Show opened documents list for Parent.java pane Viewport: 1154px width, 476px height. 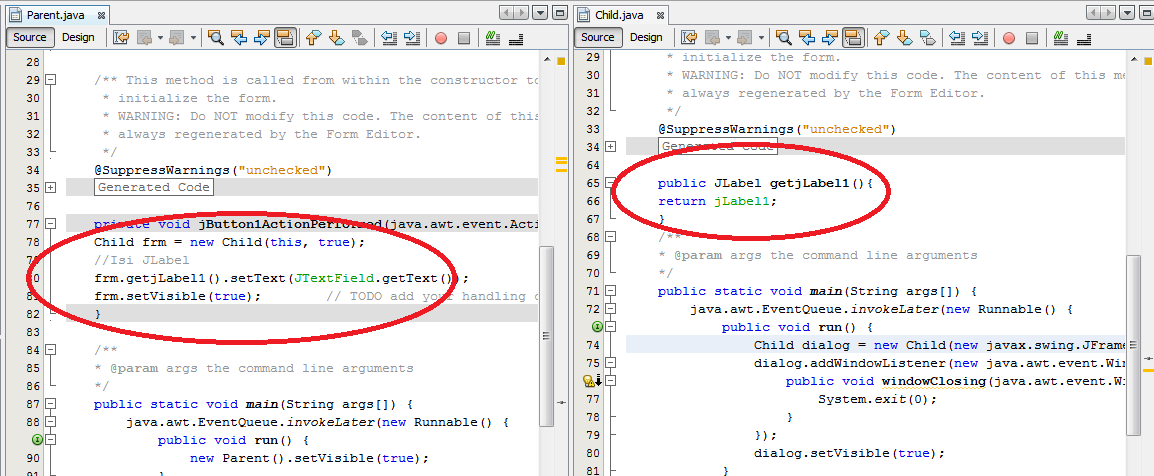pos(541,13)
